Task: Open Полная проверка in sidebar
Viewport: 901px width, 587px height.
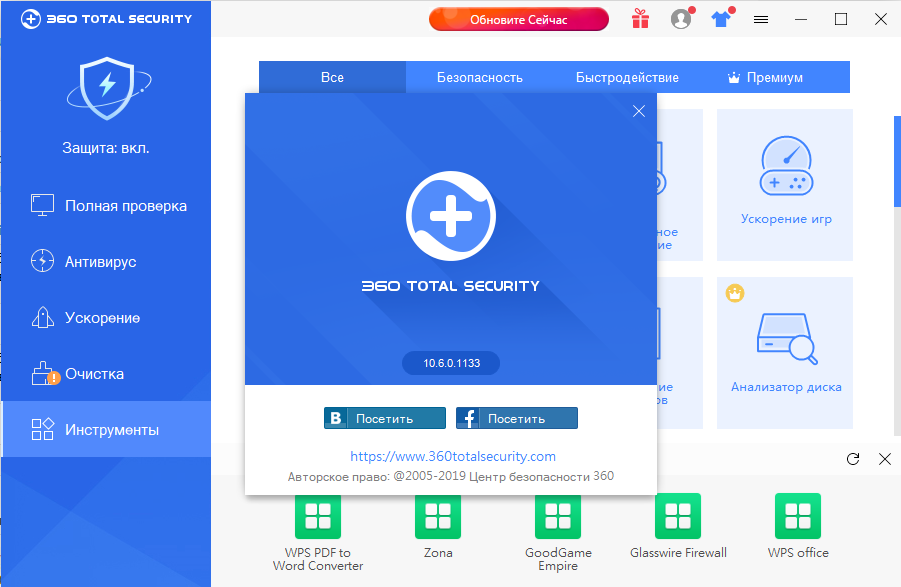Action: [x=106, y=206]
